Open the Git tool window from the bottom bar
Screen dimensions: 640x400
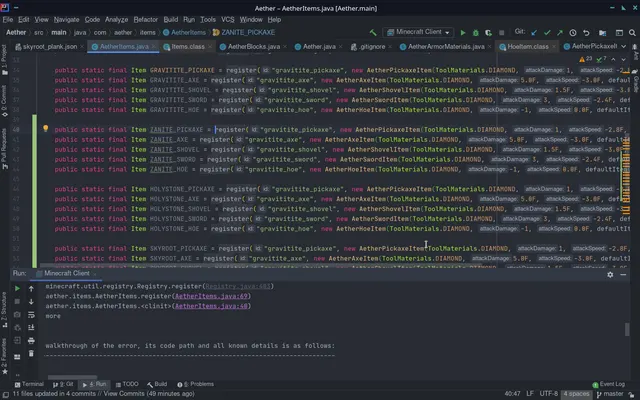pyautogui.click(x=63, y=384)
